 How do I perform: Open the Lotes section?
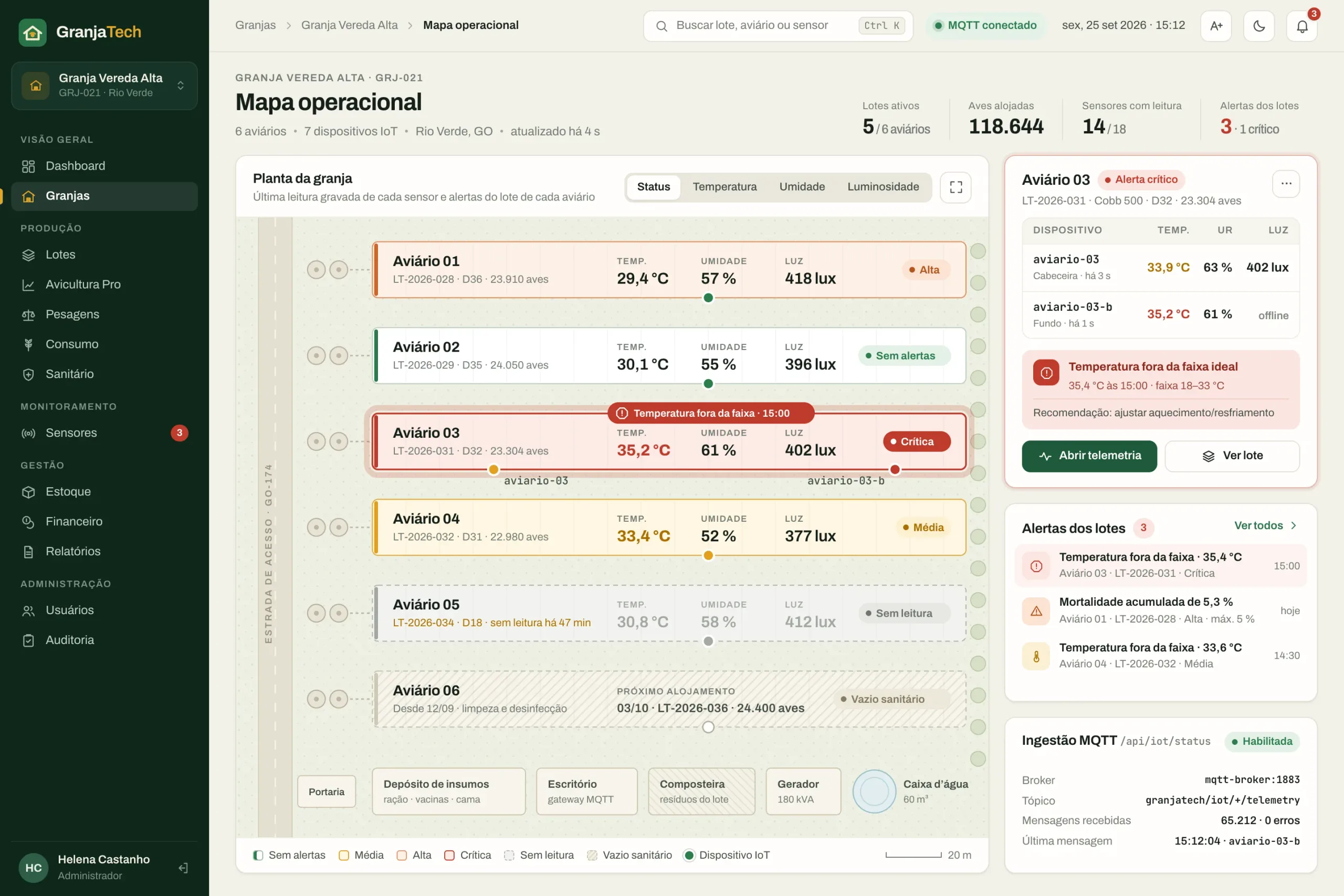104,254
